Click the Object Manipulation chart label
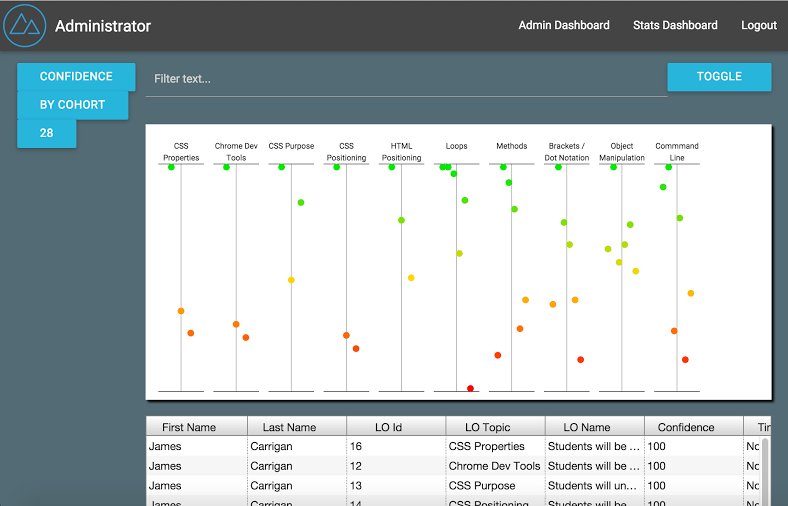The image size is (788, 506). coord(622,152)
